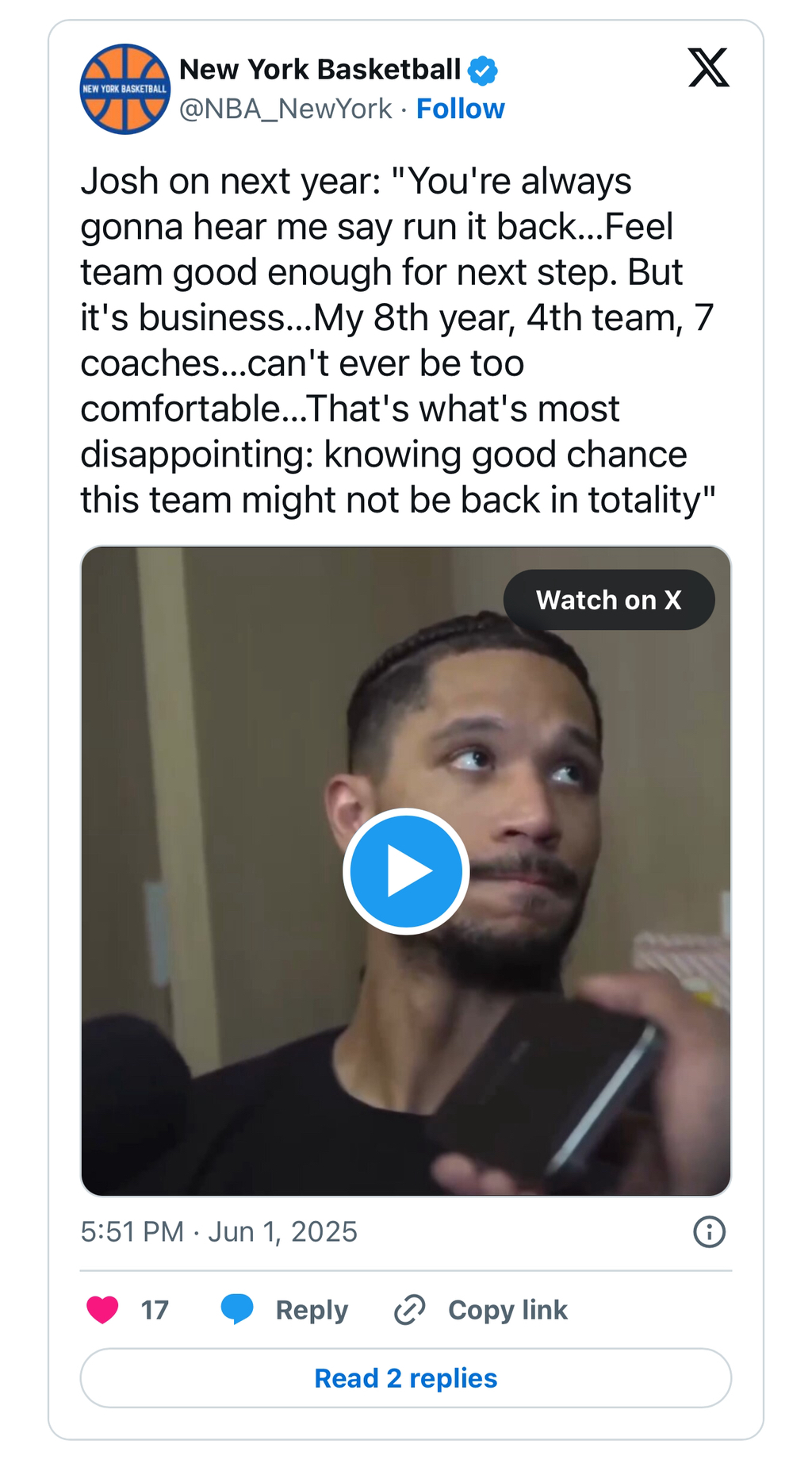Screen dimensions: 812x1471
Task: Play the embedded video
Action: 406,871
